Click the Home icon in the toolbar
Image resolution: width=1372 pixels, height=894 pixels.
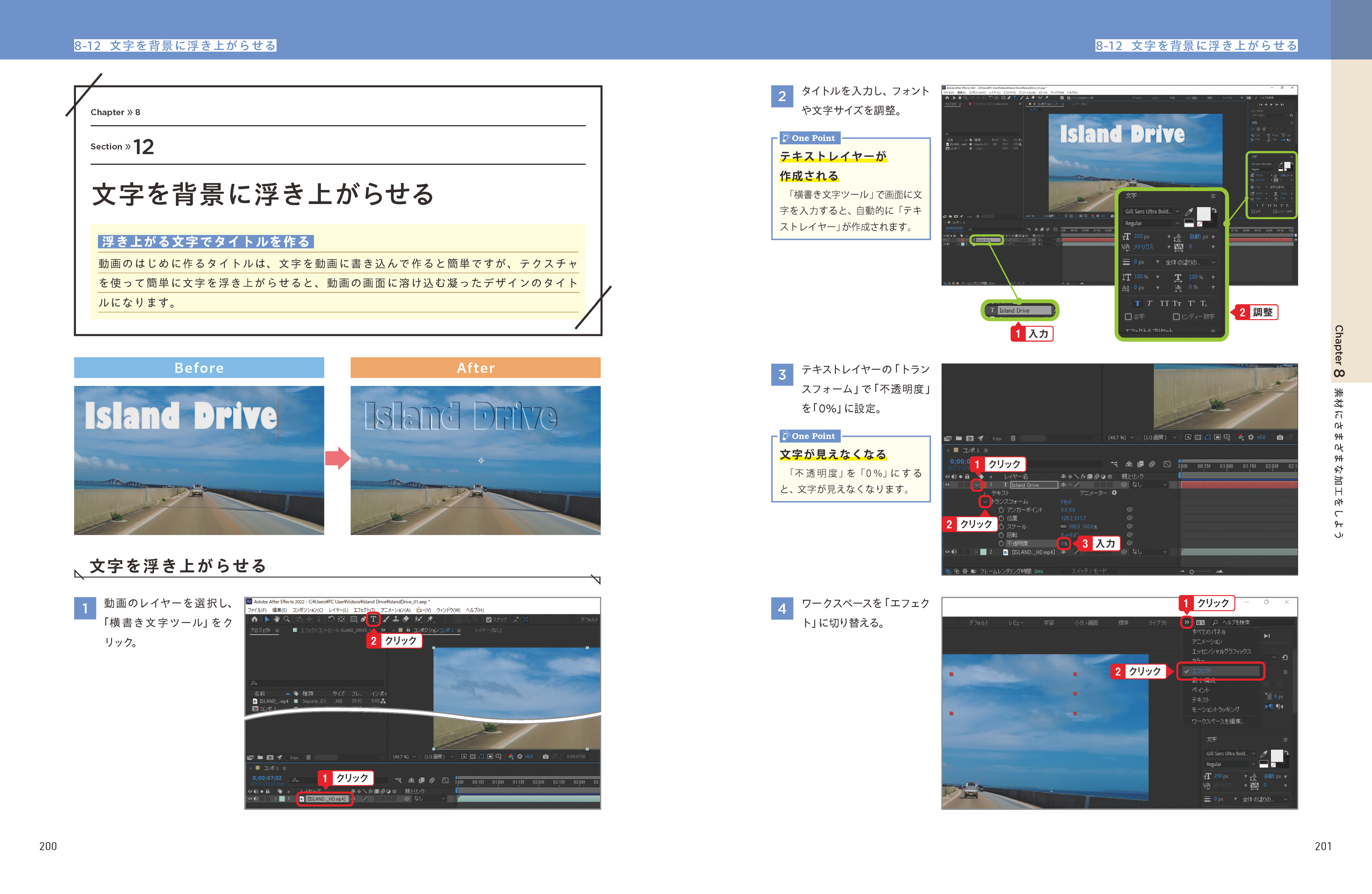pos(255,620)
